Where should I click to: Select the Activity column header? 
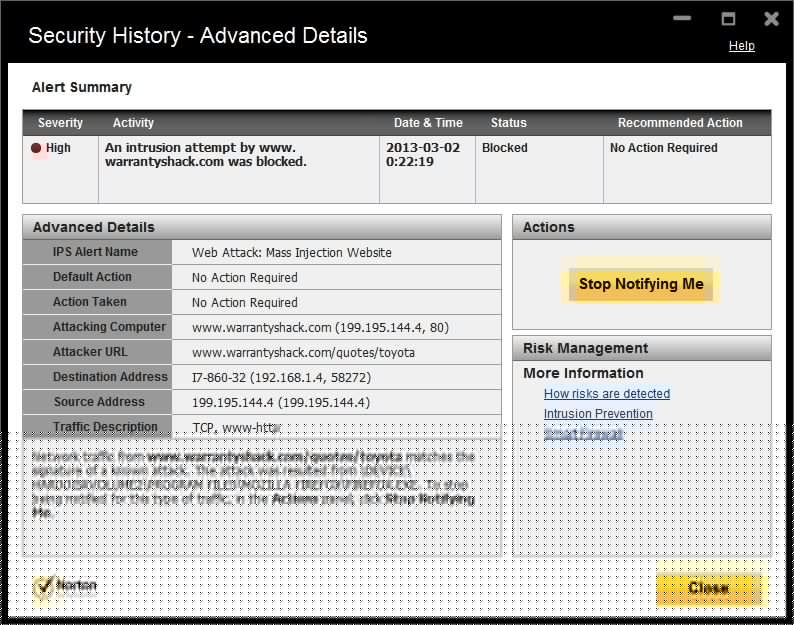click(x=133, y=123)
